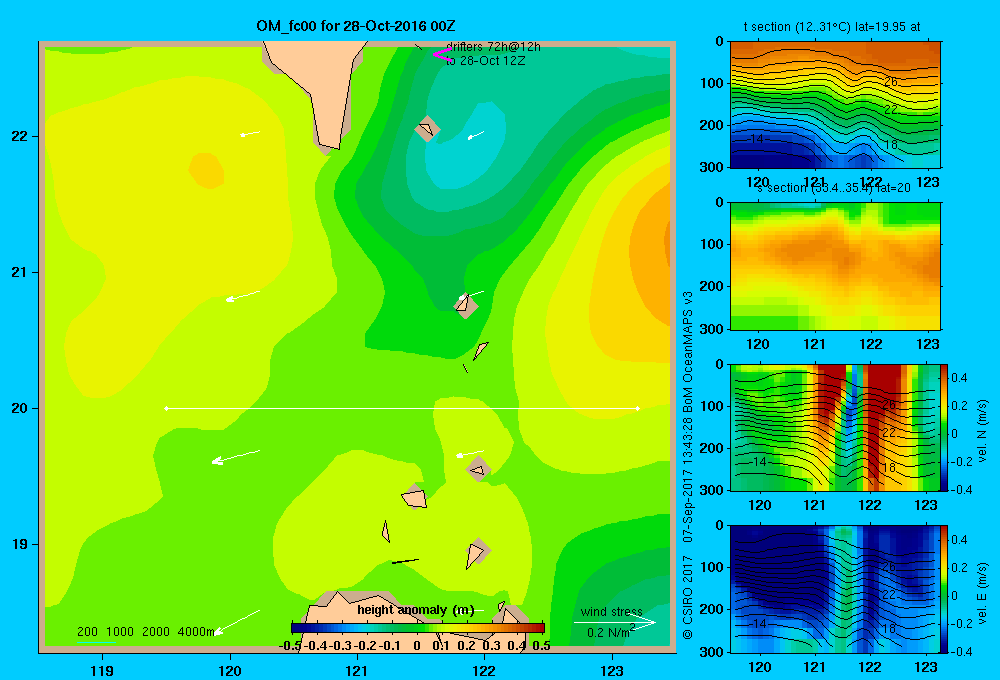Click depth tick 100 on salinity section

(714, 244)
